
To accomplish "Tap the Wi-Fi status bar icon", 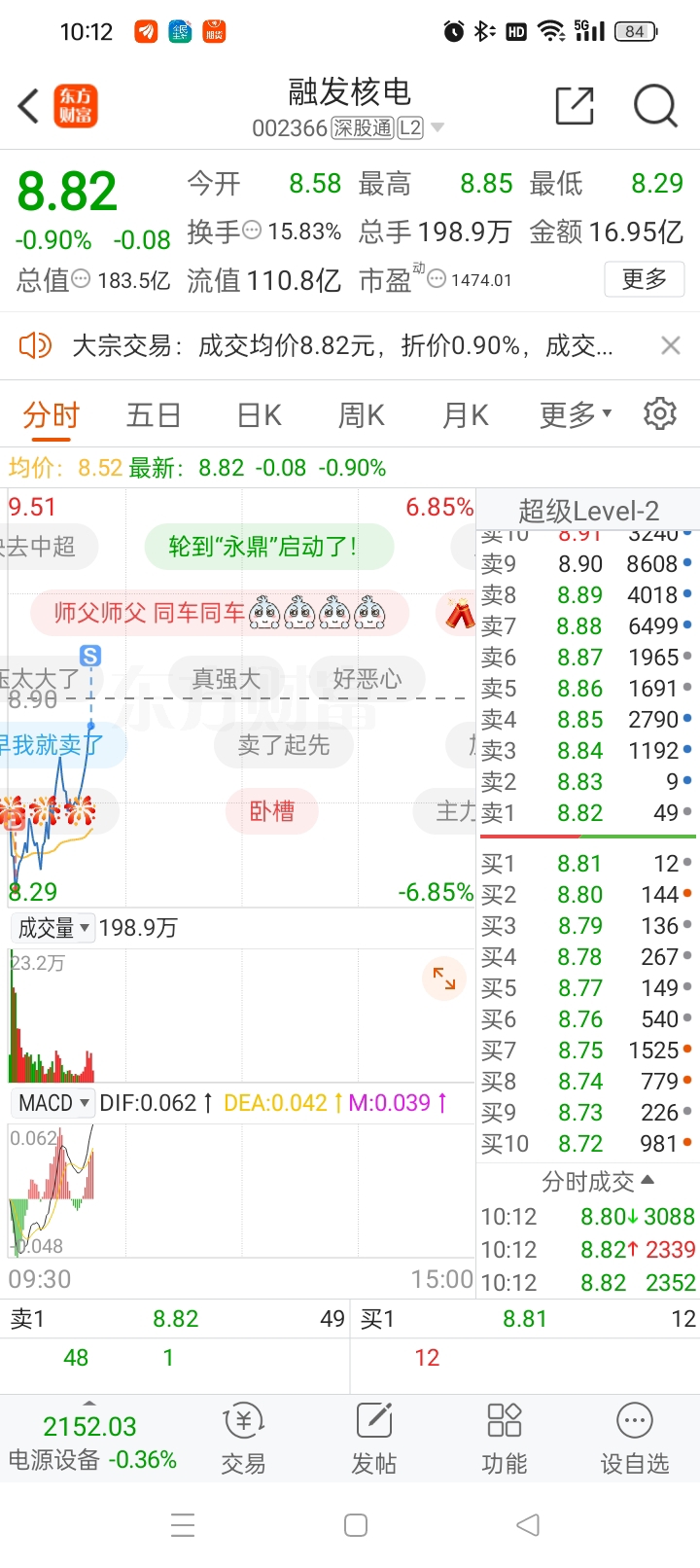I will click(552, 32).
